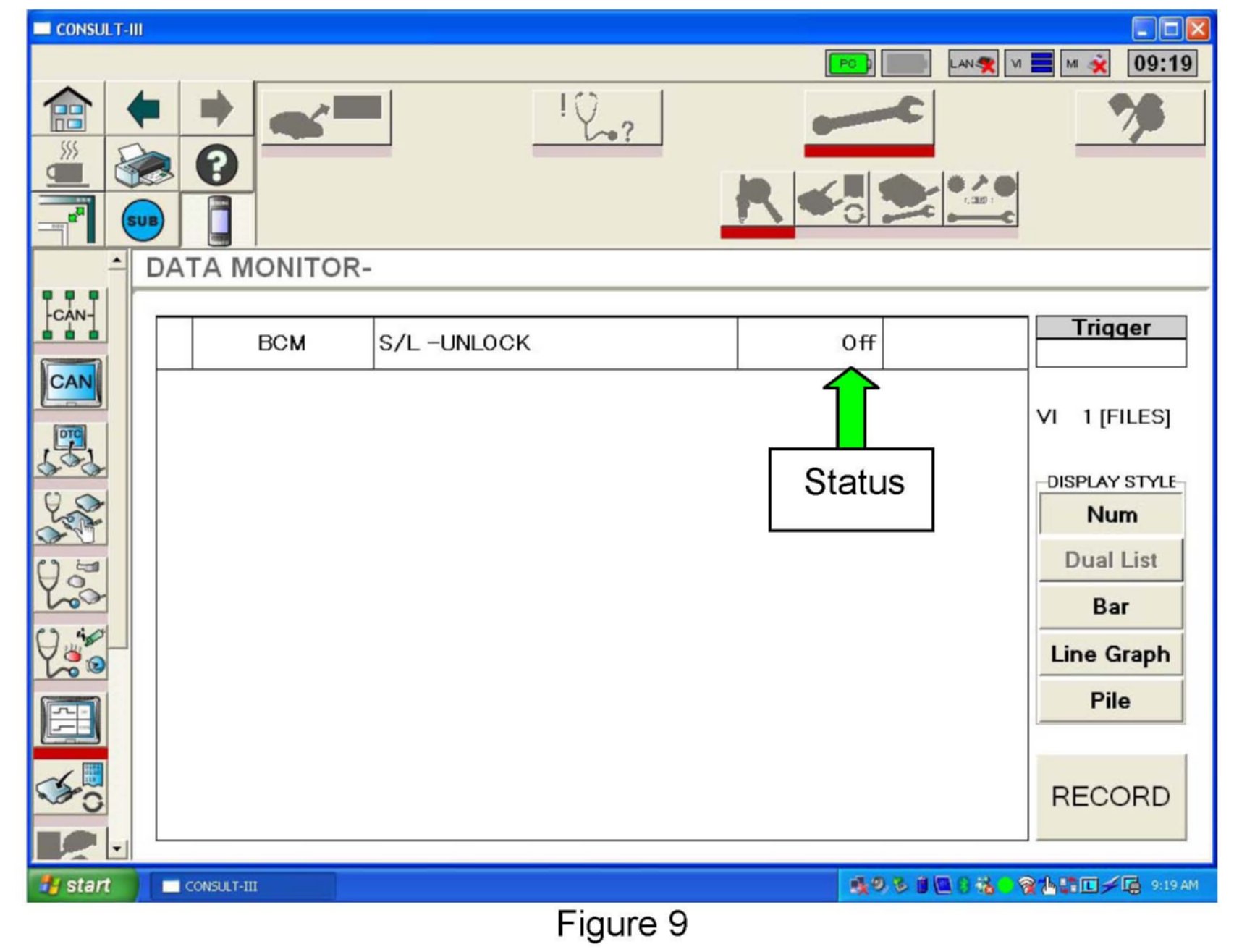Click the DATA MONITOR- heading
The width and height of the screenshot is (1234, 952).
click(259, 268)
